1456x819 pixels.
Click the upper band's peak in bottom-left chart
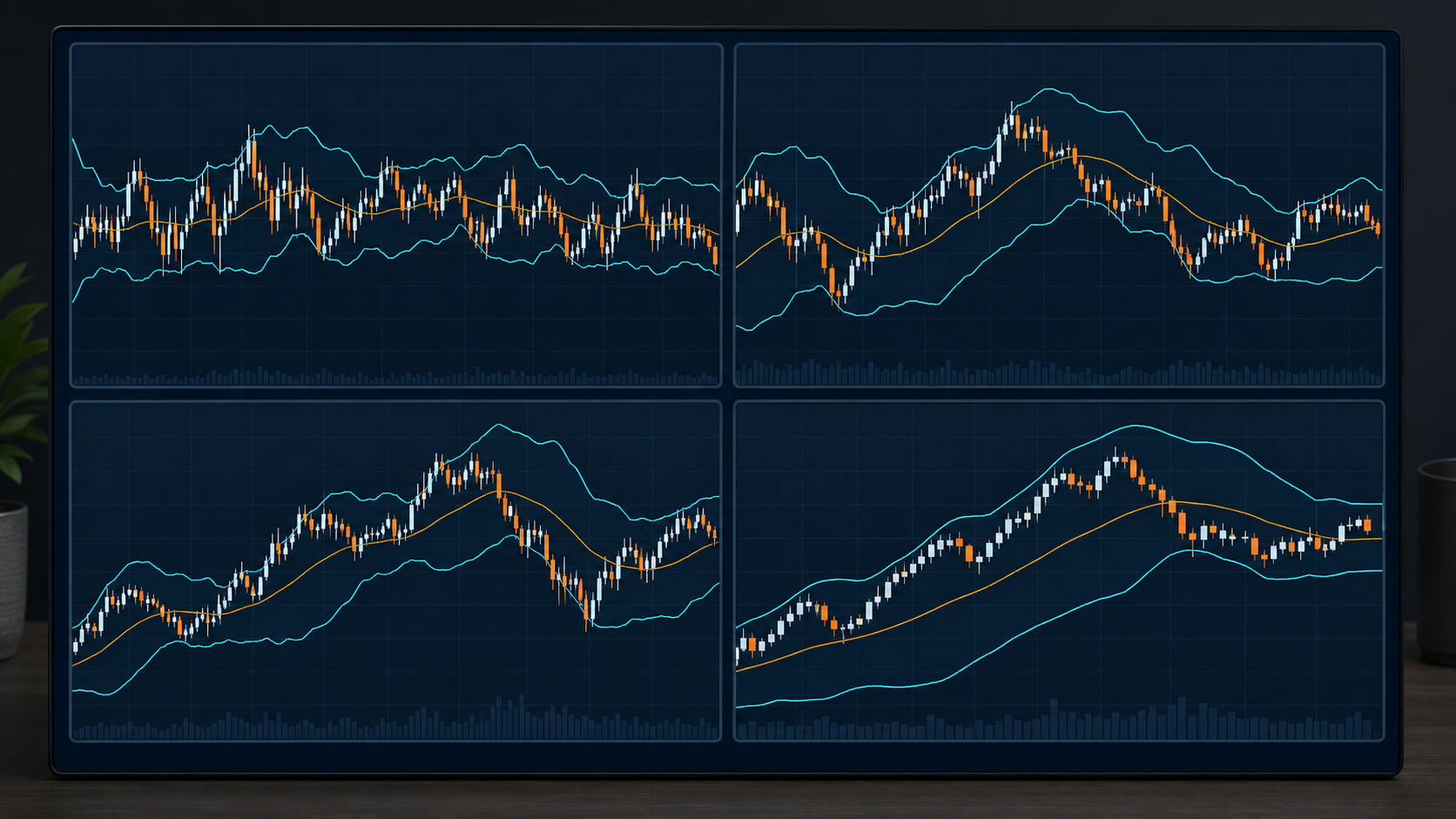point(500,425)
